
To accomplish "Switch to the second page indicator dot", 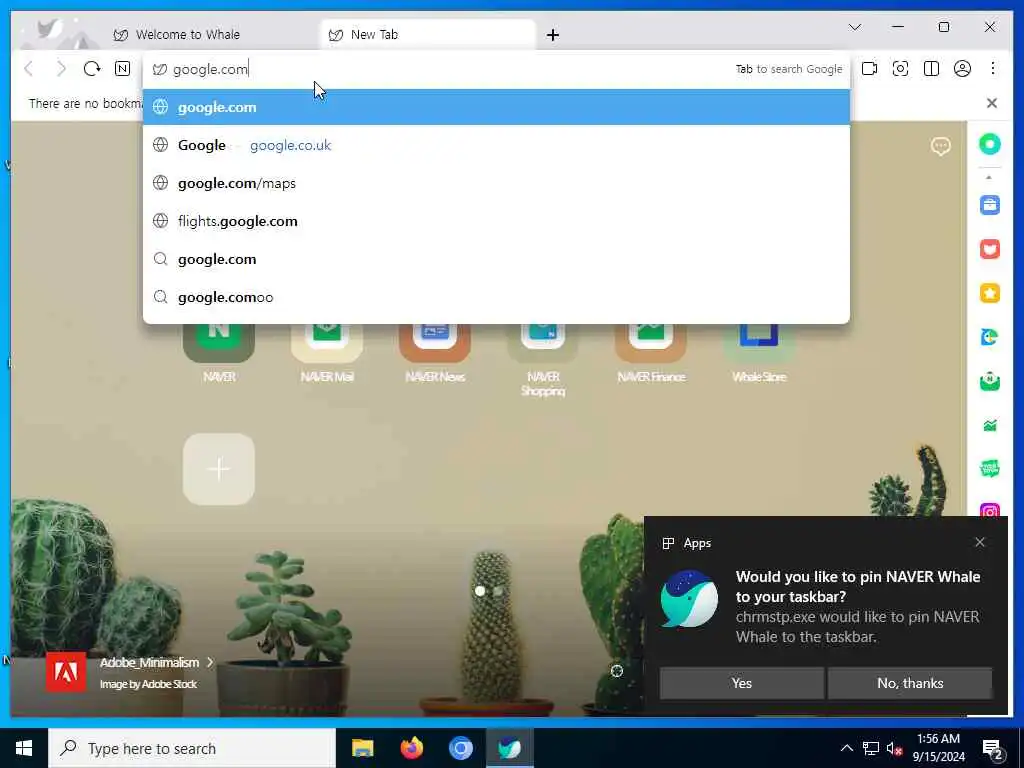I will pos(498,591).
